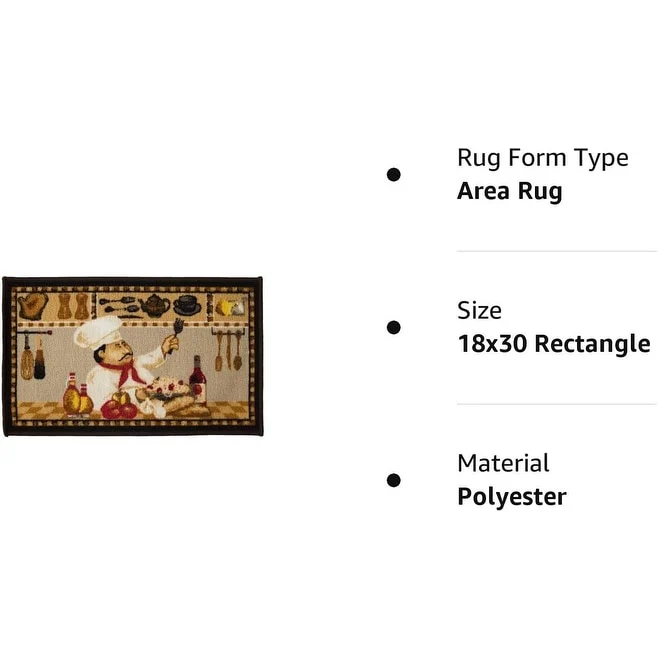
Task: Click the chef's white hat on rug
Action: (x=96, y=332)
